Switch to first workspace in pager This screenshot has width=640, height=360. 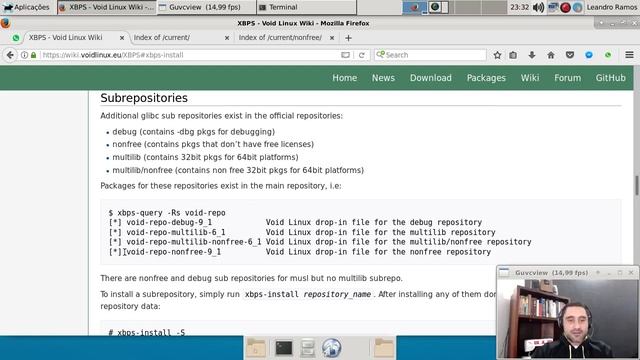pyautogui.click(x=414, y=7)
